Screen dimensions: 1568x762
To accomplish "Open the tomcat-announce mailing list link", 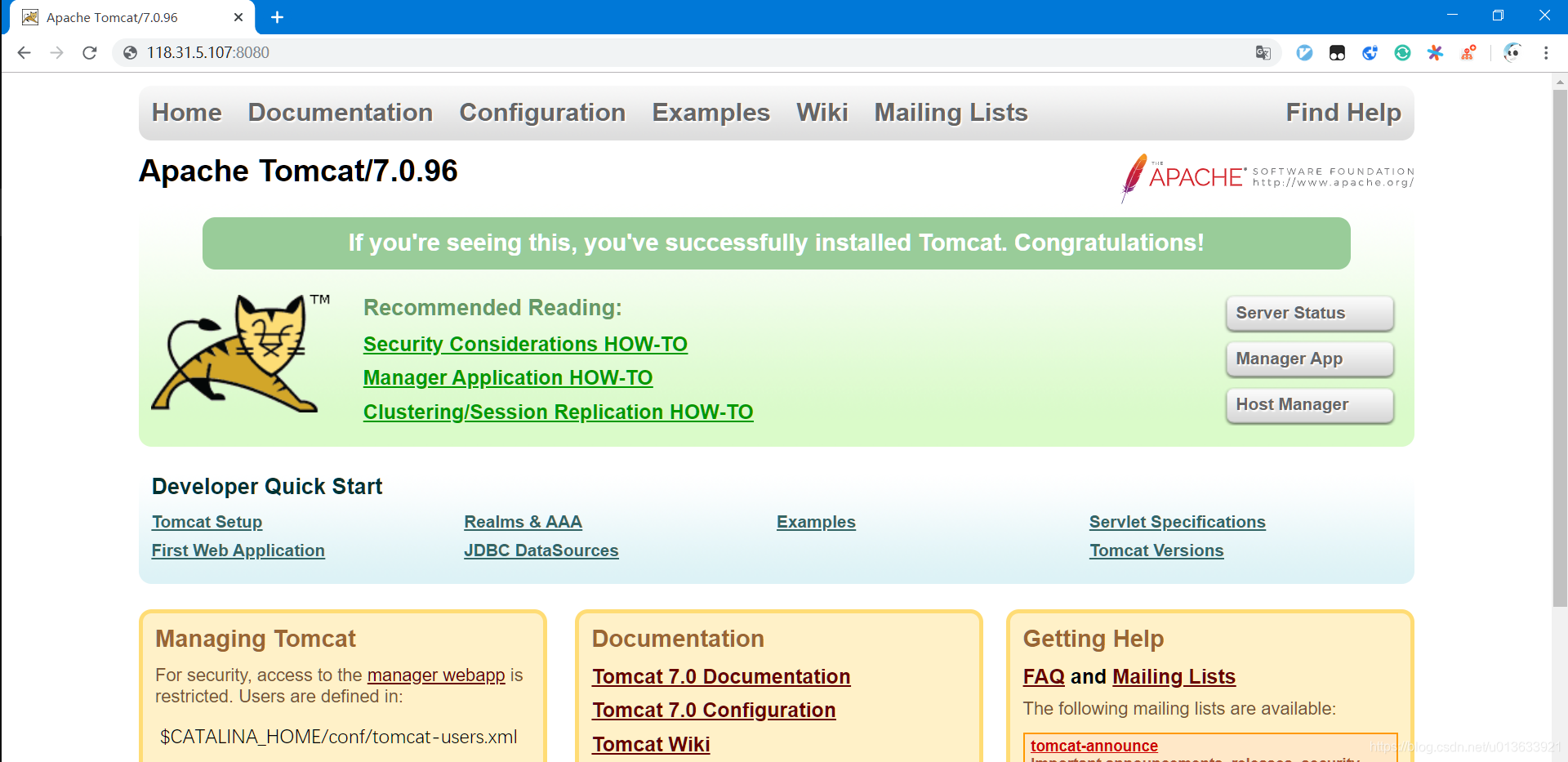I will (1094, 746).
